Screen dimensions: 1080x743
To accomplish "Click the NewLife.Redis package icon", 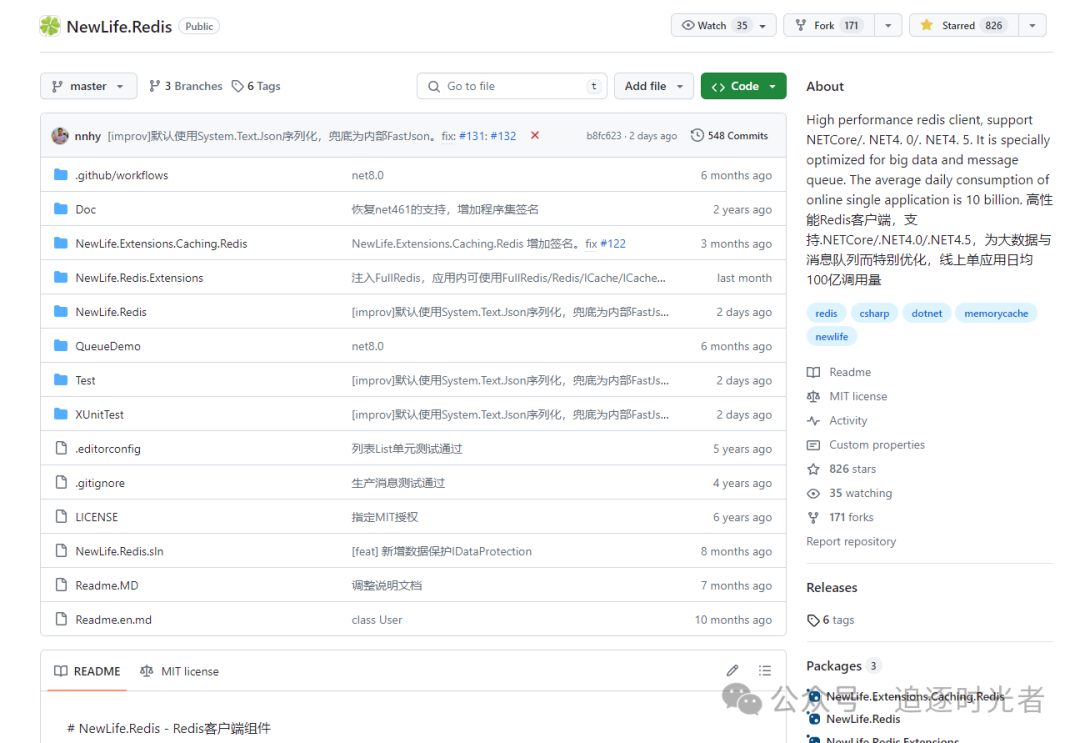I will tap(814, 719).
